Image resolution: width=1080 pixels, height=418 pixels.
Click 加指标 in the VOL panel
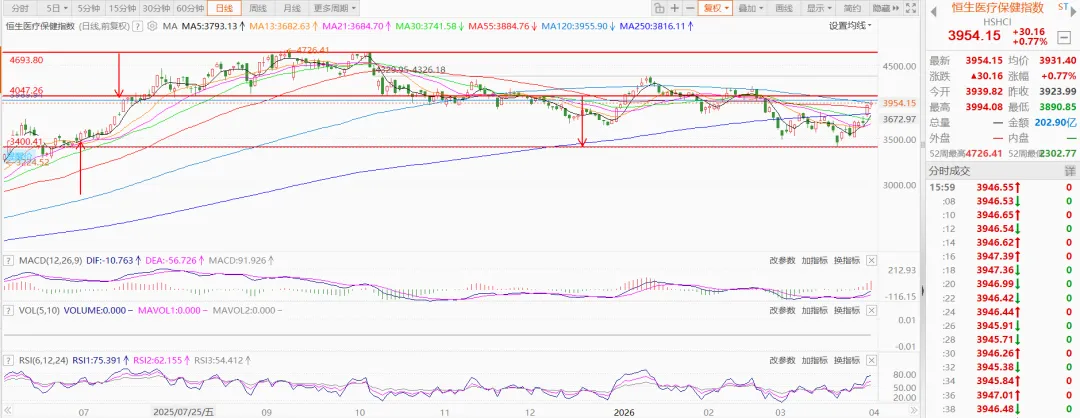click(x=815, y=311)
